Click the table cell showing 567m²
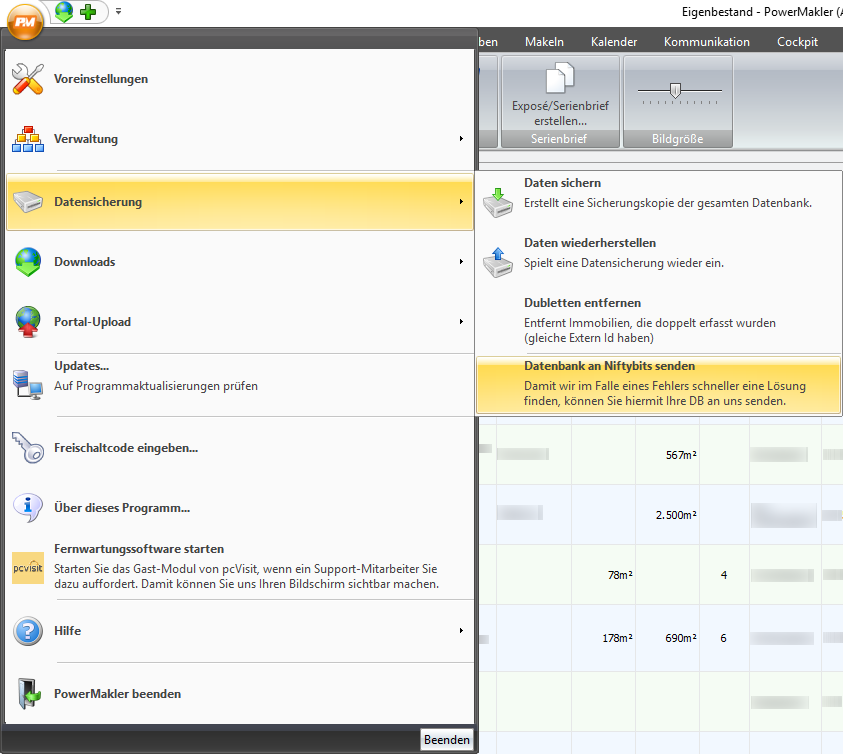 click(x=667, y=455)
